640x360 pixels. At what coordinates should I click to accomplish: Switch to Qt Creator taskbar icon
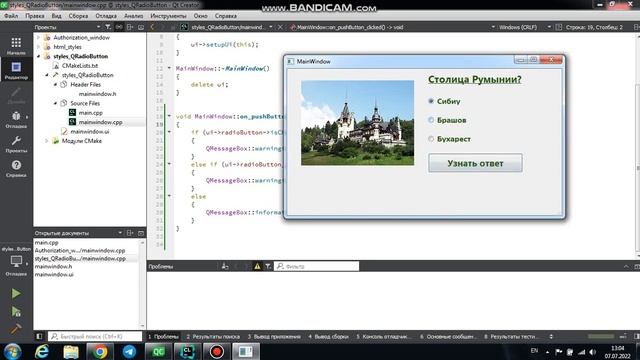click(x=158, y=351)
